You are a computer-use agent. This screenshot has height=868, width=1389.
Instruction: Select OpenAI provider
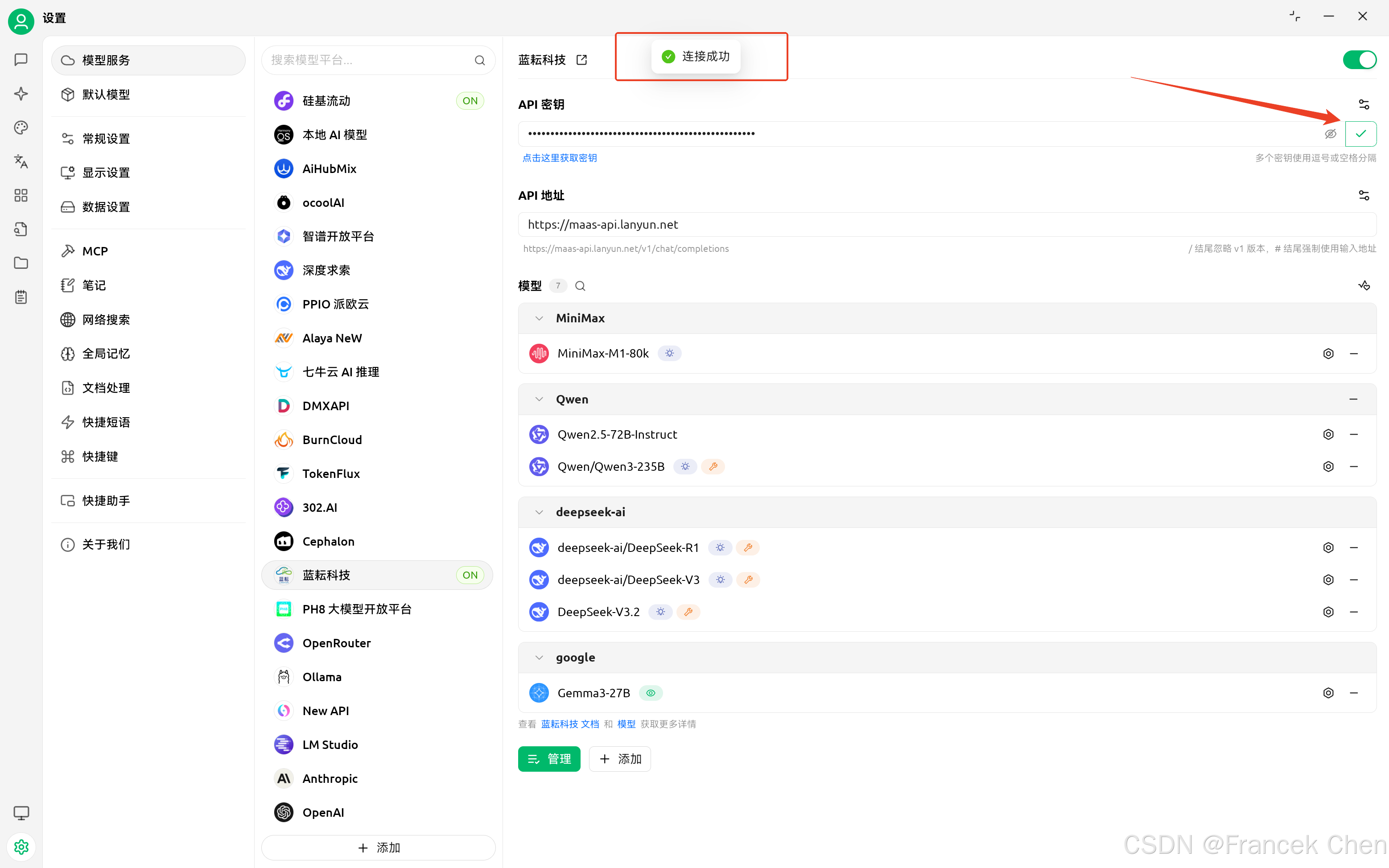click(378, 812)
